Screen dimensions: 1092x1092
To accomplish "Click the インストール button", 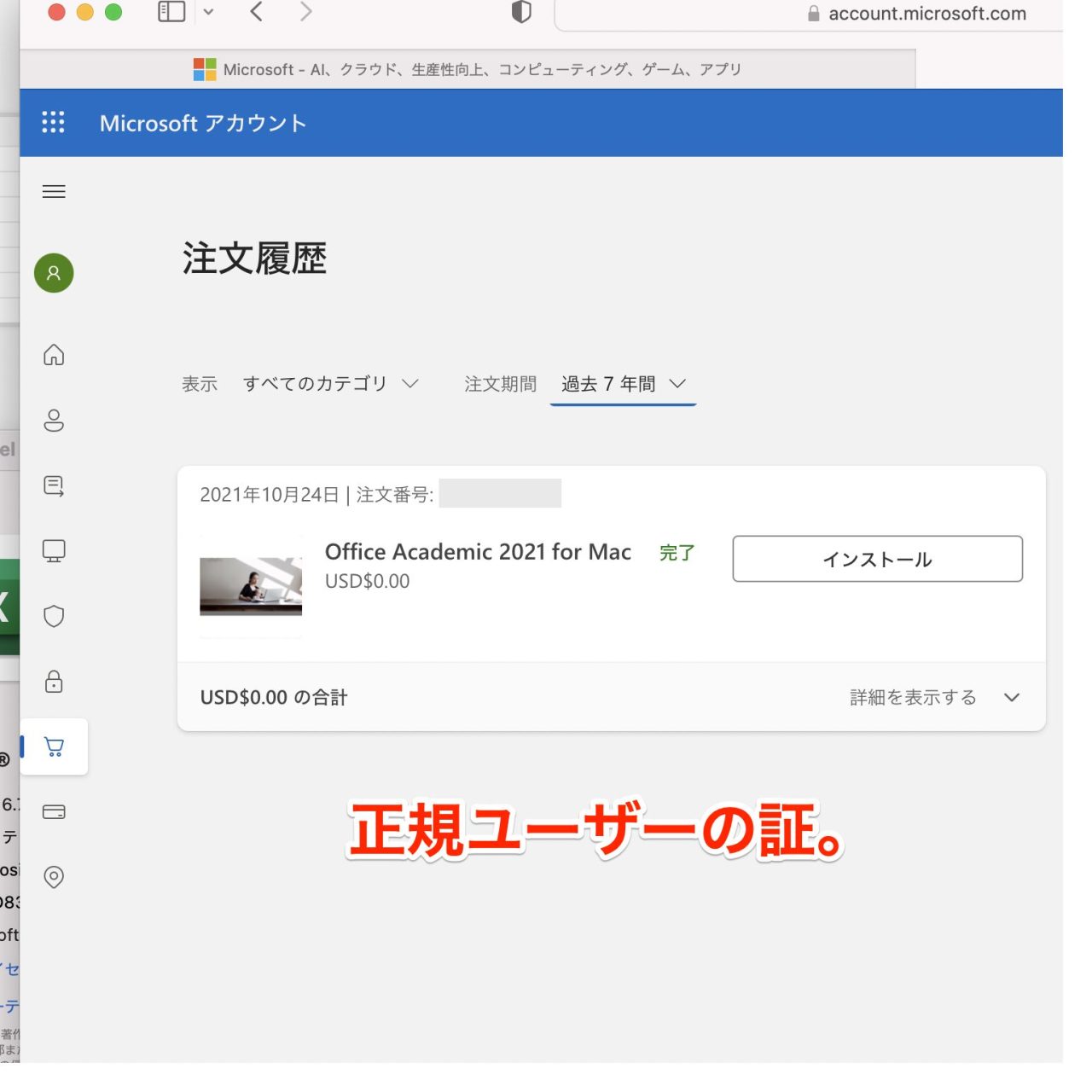I will 878,559.
